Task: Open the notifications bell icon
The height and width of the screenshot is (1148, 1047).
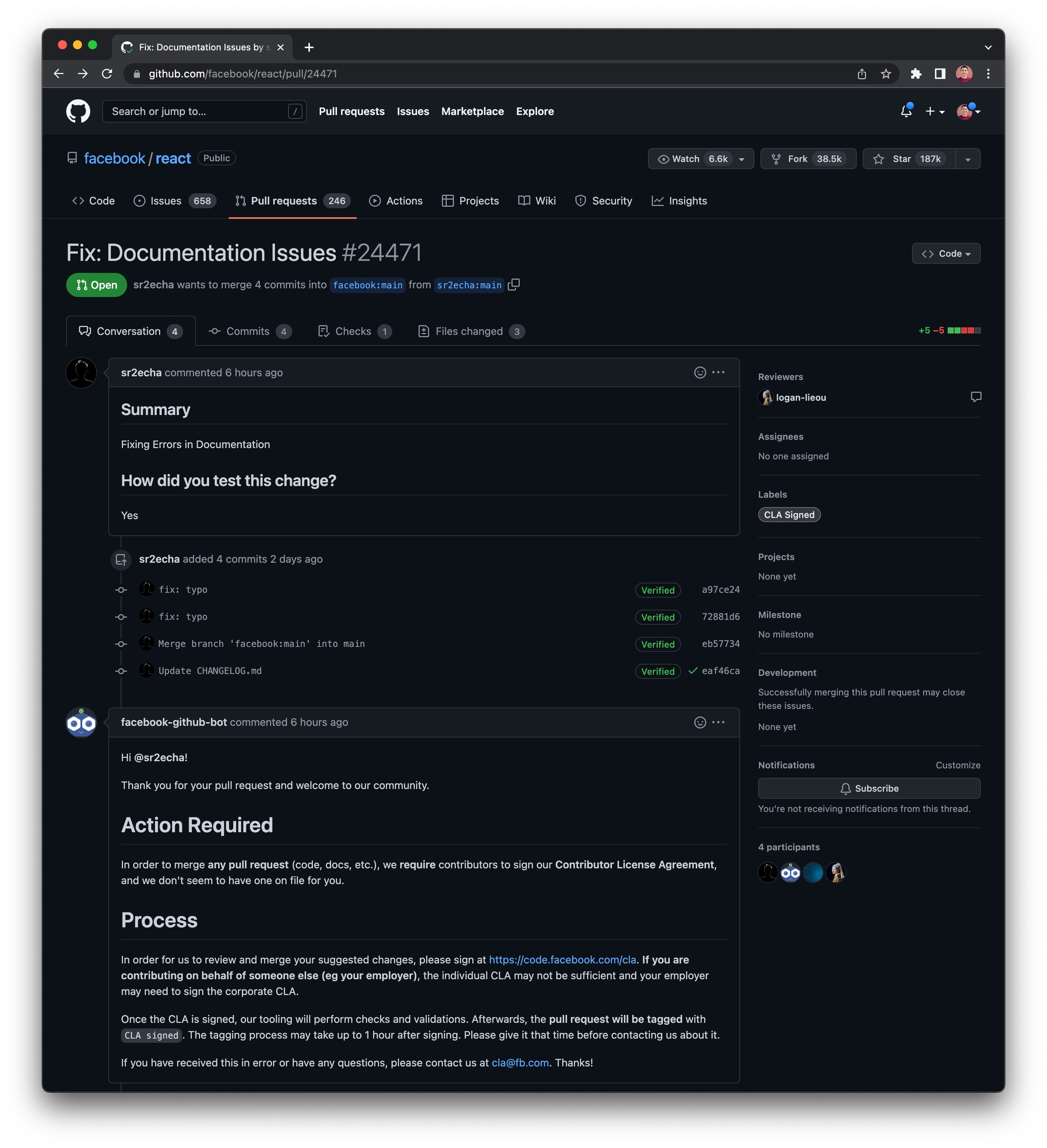Action: (x=906, y=111)
